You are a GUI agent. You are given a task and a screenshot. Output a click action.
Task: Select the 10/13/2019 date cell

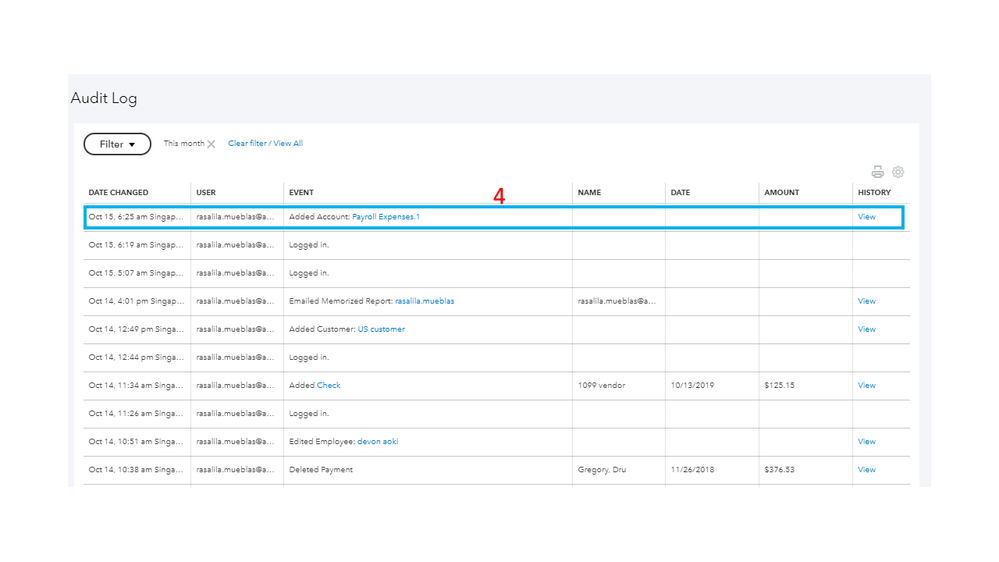[693, 385]
